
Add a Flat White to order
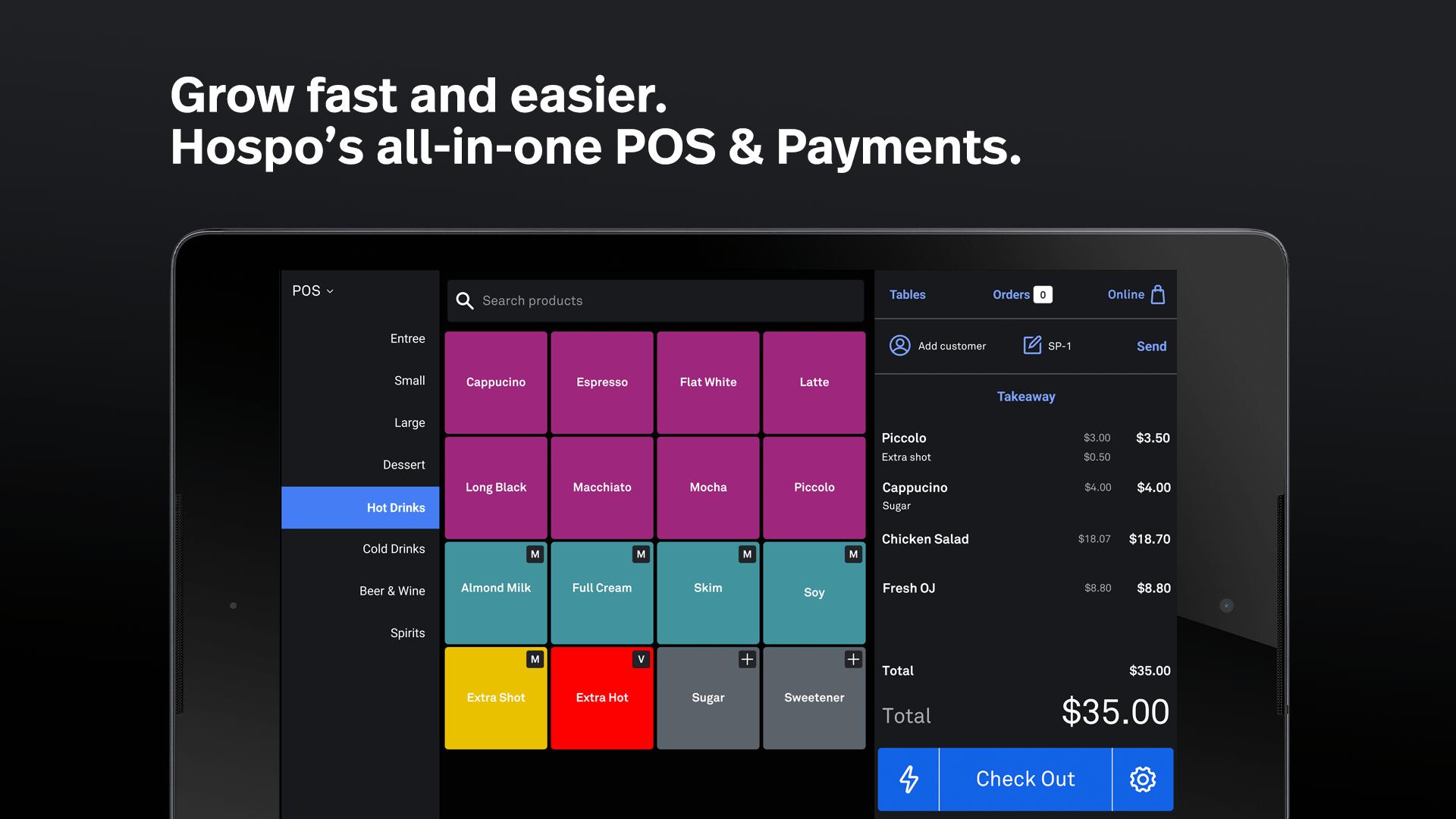[708, 383]
